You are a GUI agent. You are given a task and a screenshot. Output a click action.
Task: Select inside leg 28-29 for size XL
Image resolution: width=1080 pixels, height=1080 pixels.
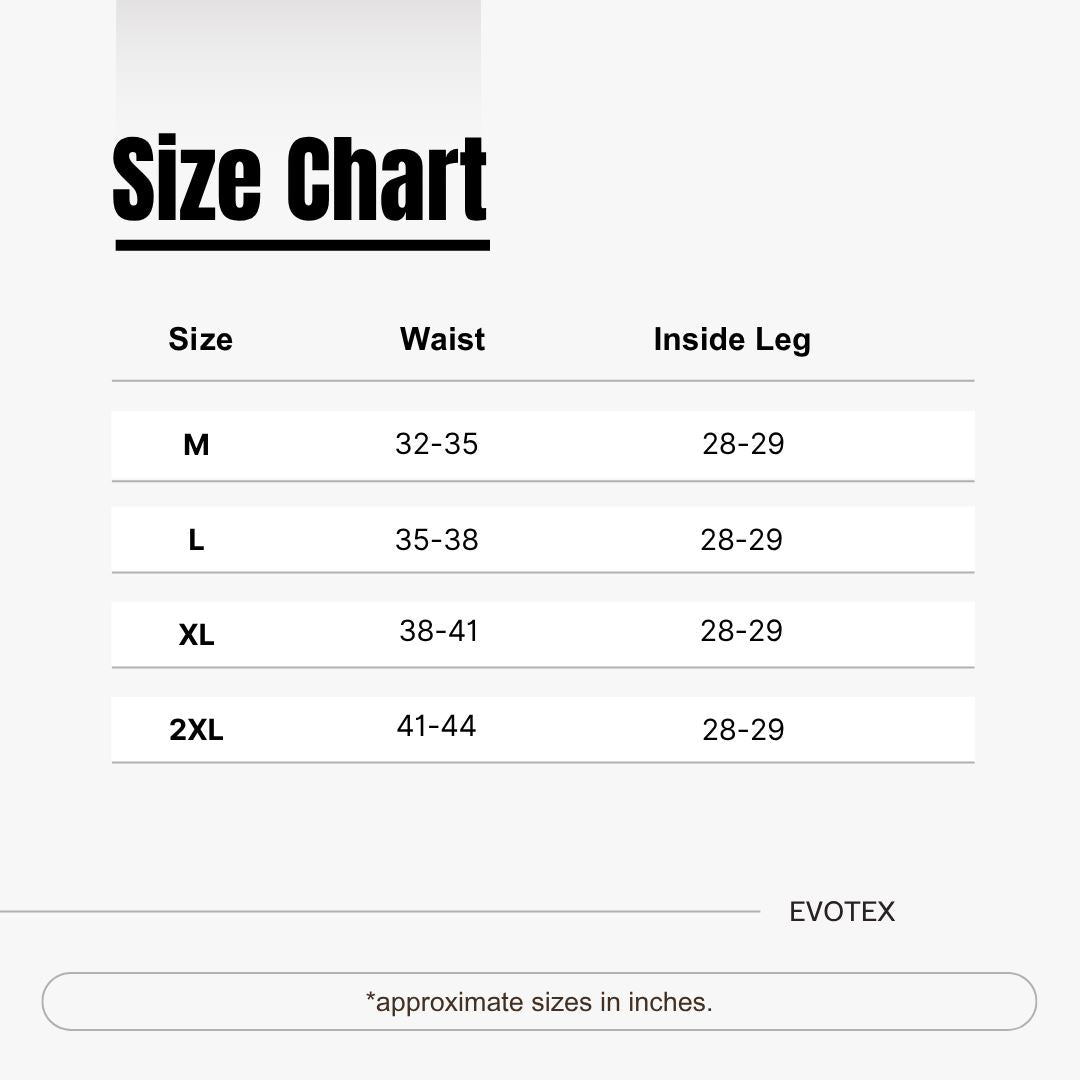[742, 631]
